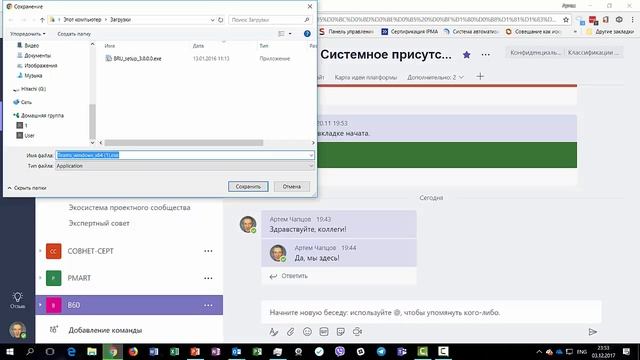Open the user profile avatar in Teams sidebar
This screenshot has height=360, width=640.
coord(17,330)
